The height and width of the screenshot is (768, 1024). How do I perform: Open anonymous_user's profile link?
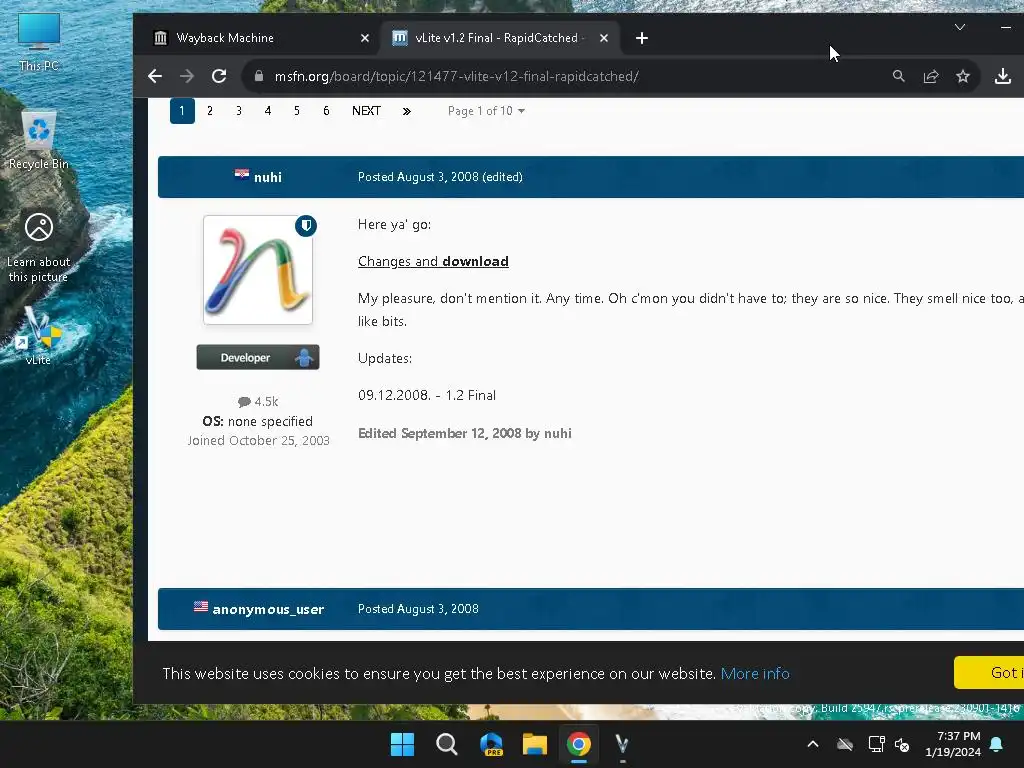[268, 609]
